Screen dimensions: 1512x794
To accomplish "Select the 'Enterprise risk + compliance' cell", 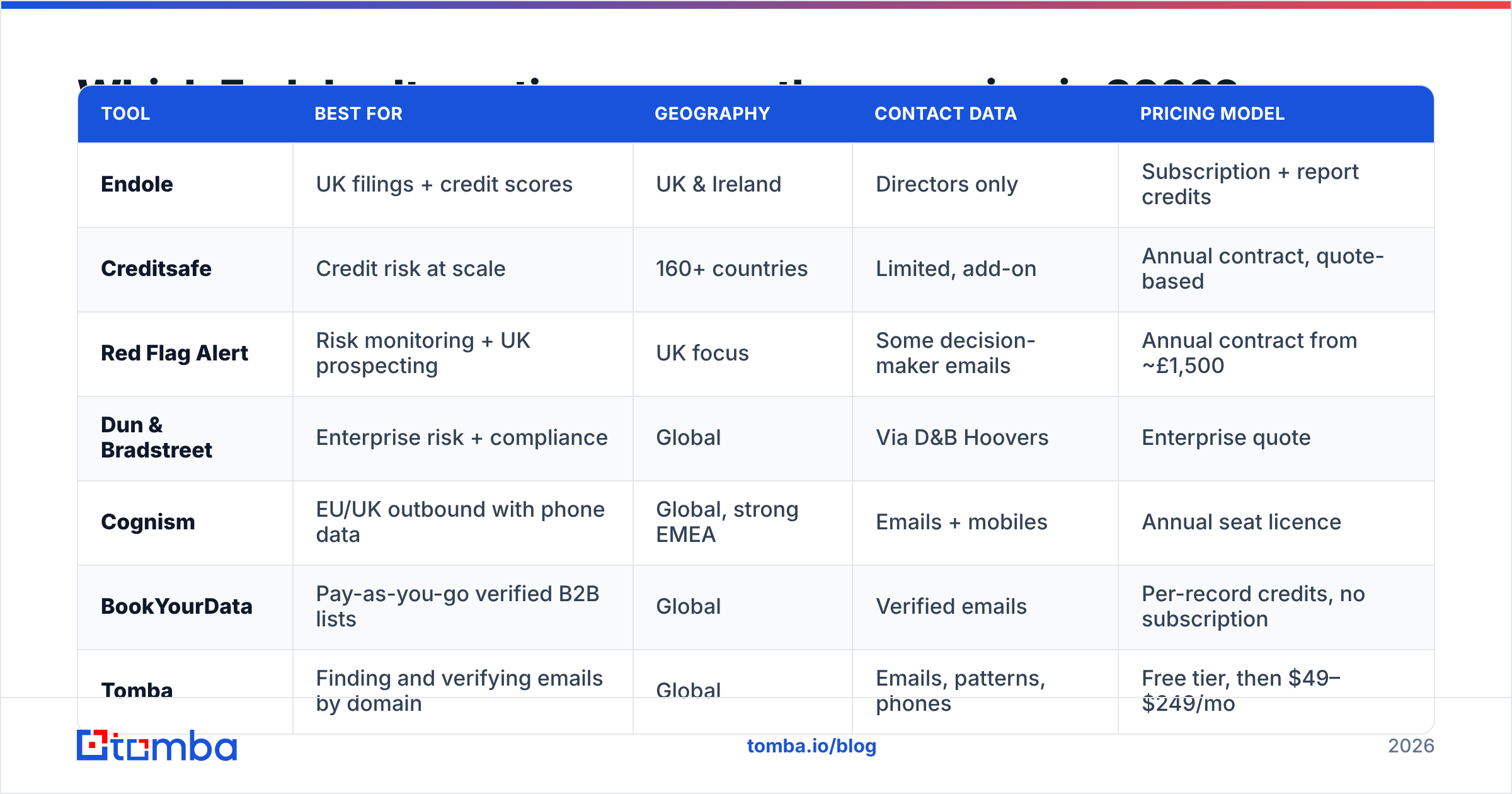I will (462, 437).
